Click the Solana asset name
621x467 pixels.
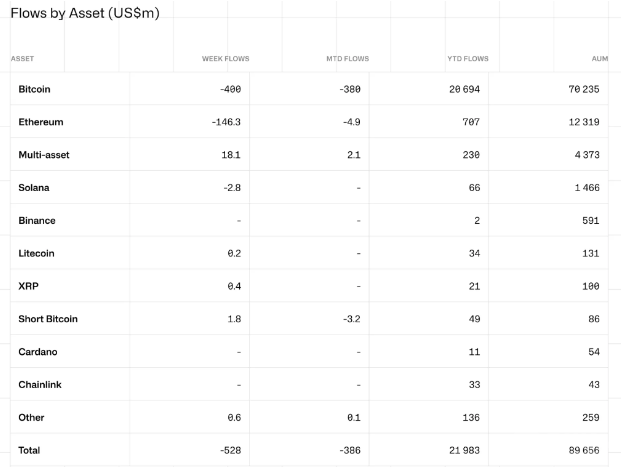(x=34, y=188)
